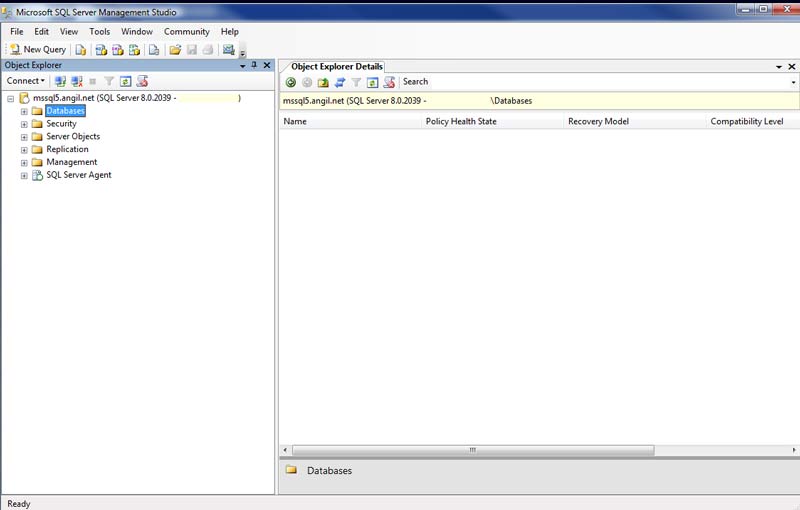Image resolution: width=800 pixels, height=510 pixels.
Task: Click the Policy Health State column header
Action: (493, 121)
